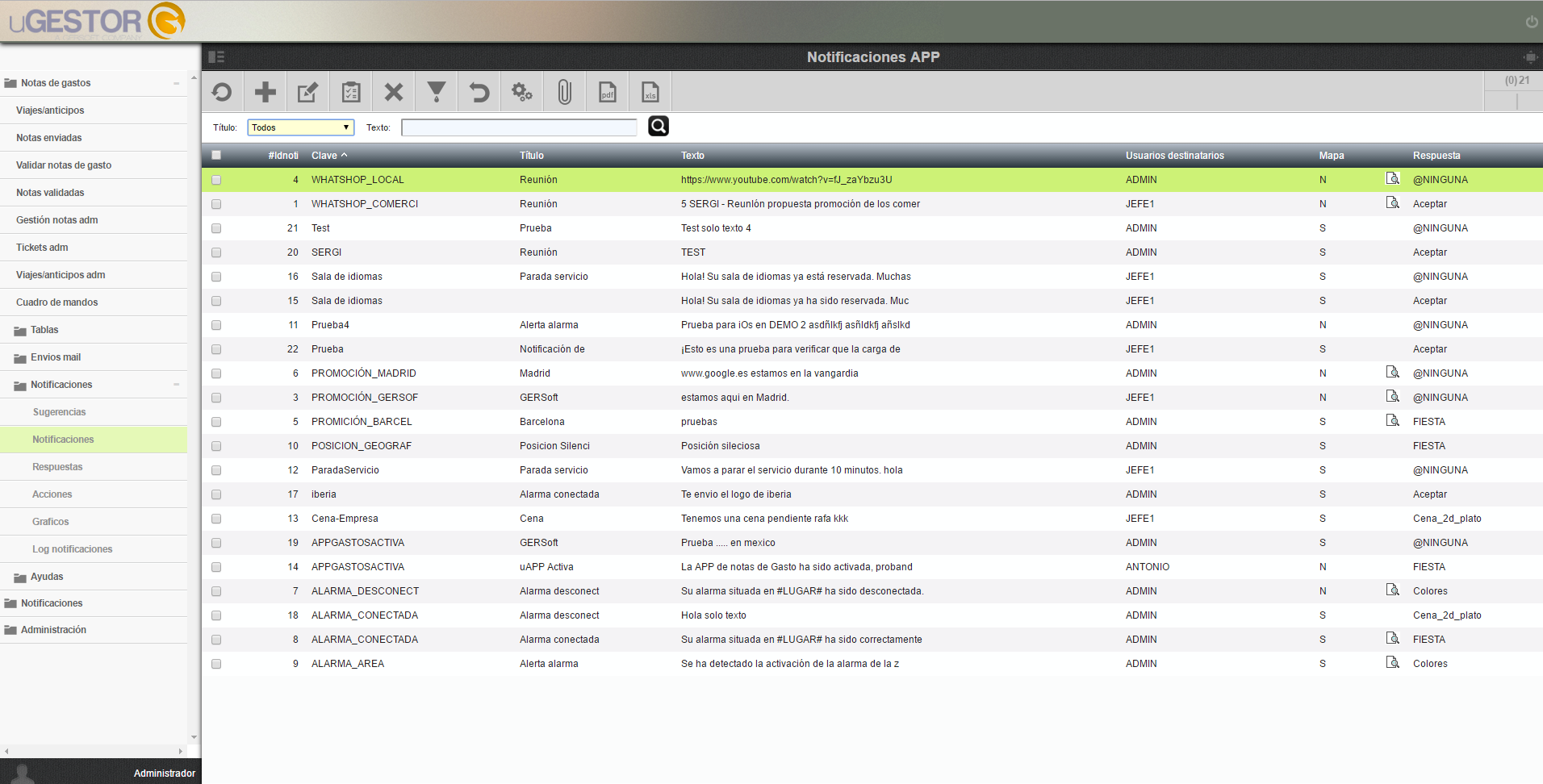Click the paperclip attachment icon
The width and height of the screenshot is (1543, 784).
[565, 92]
